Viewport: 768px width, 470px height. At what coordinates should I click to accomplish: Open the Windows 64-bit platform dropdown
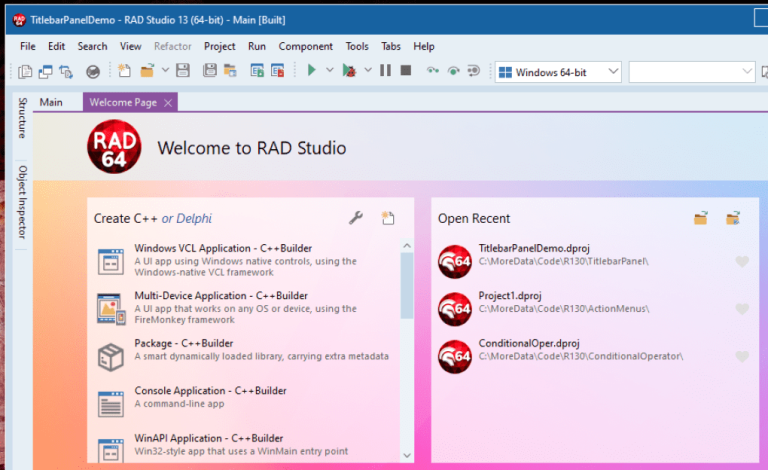(559, 72)
